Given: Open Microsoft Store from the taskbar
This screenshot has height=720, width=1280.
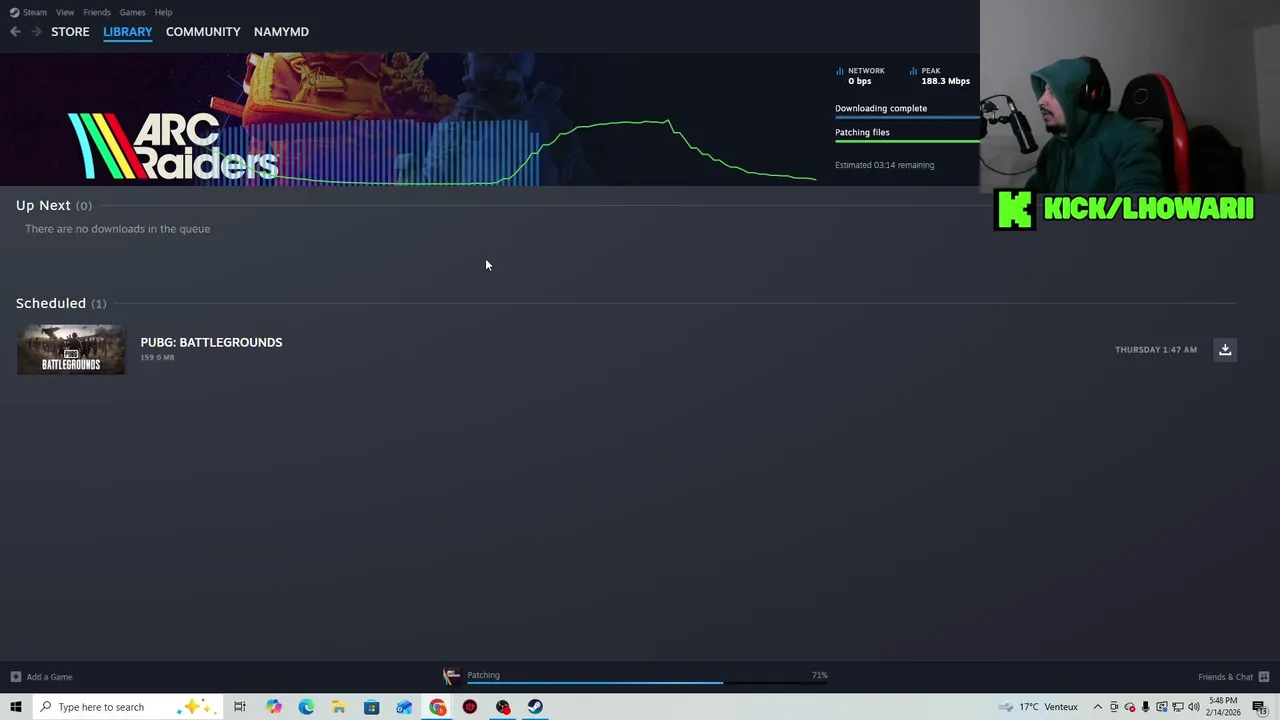Looking at the screenshot, I should [x=371, y=707].
